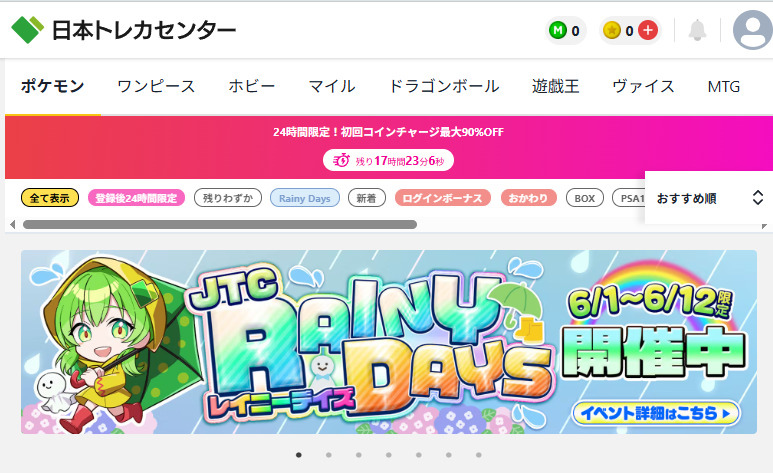This screenshot has height=473, width=773.
Task: Select the 登録後24時間限定 filter chip
Action: click(x=137, y=198)
